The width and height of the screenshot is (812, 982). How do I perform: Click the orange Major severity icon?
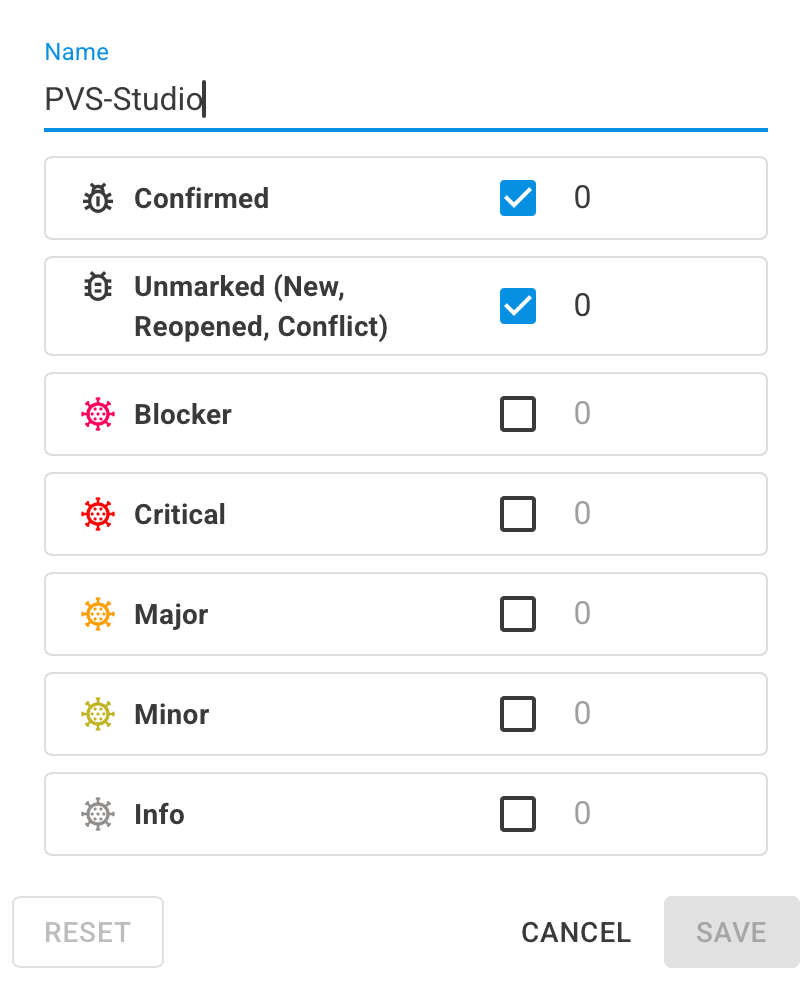click(98, 614)
